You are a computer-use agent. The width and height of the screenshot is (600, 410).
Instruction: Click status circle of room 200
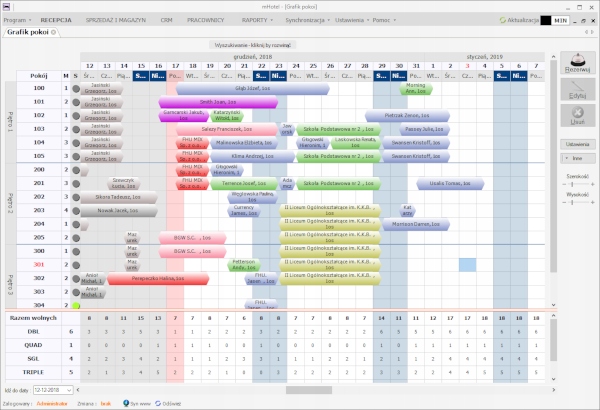[x=76, y=170]
